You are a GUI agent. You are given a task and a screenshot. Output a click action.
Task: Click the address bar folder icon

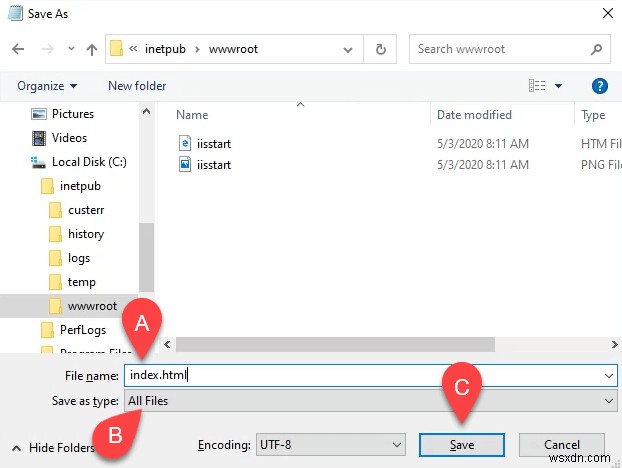click(x=116, y=49)
